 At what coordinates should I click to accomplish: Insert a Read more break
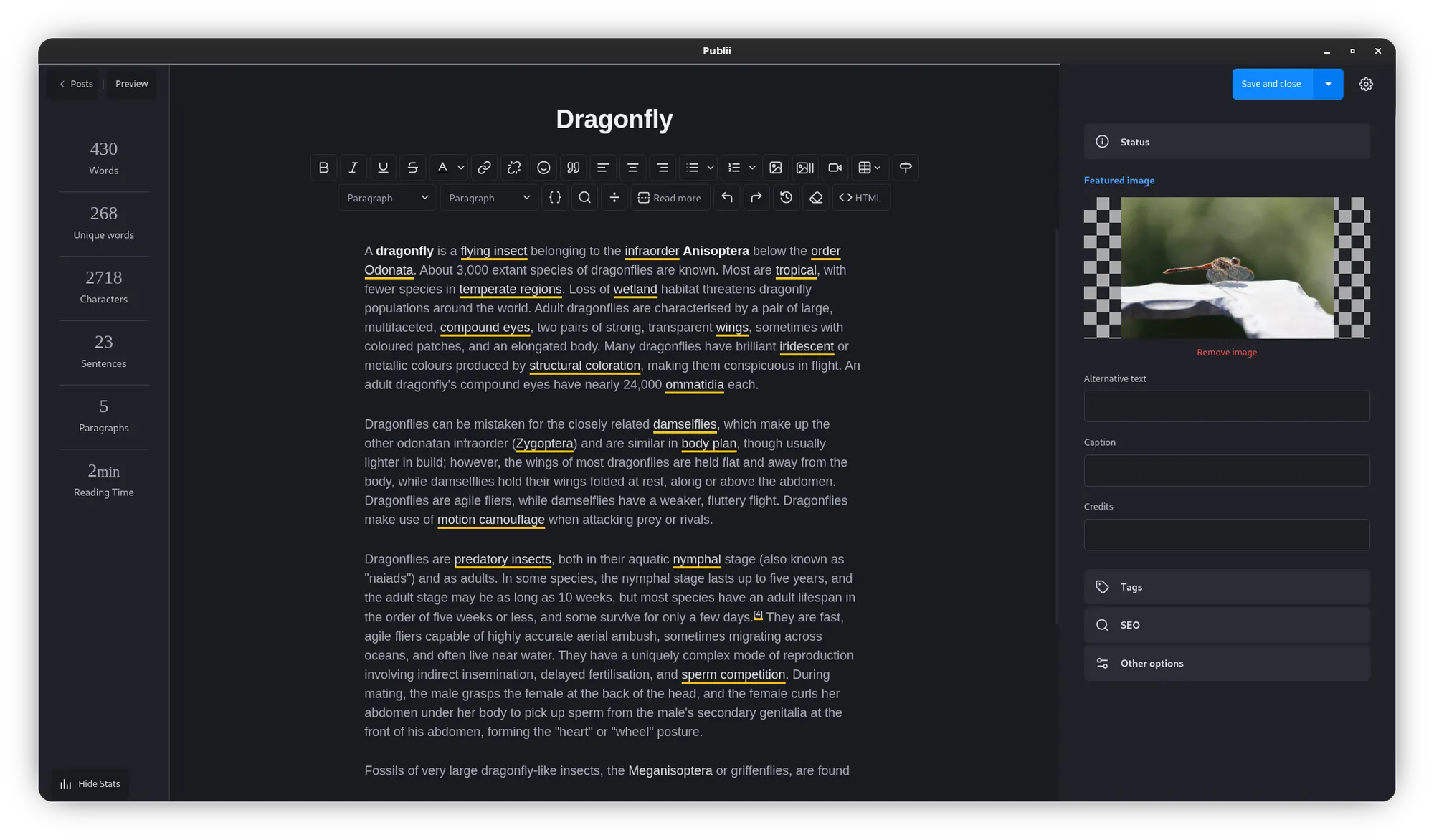click(670, 198)
